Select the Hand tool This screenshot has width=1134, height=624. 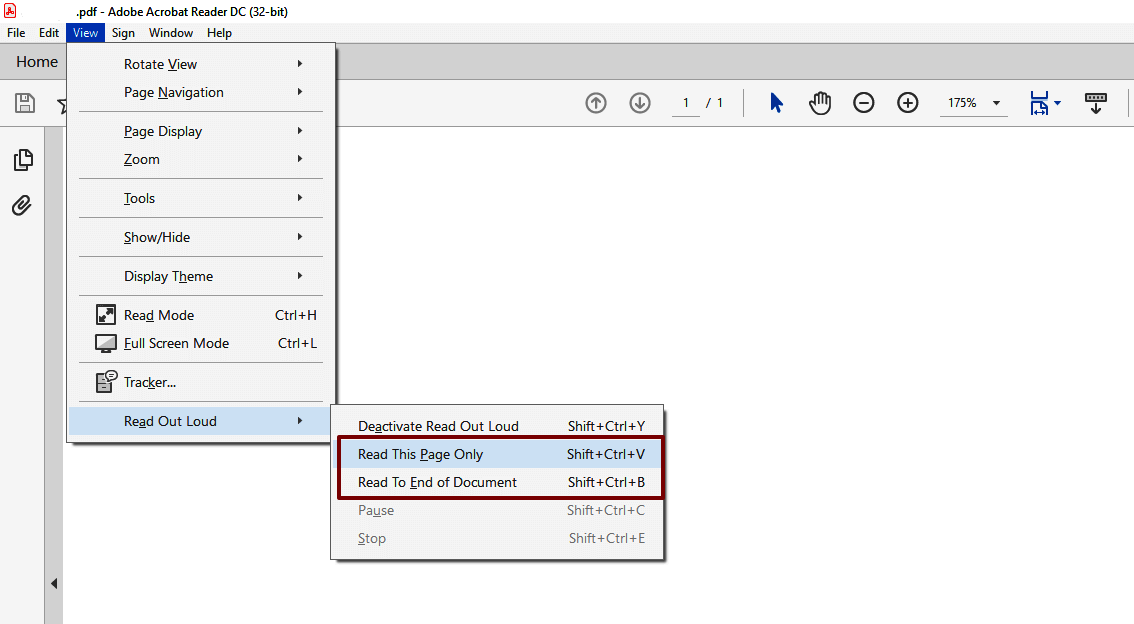click(x=820, y=102)
